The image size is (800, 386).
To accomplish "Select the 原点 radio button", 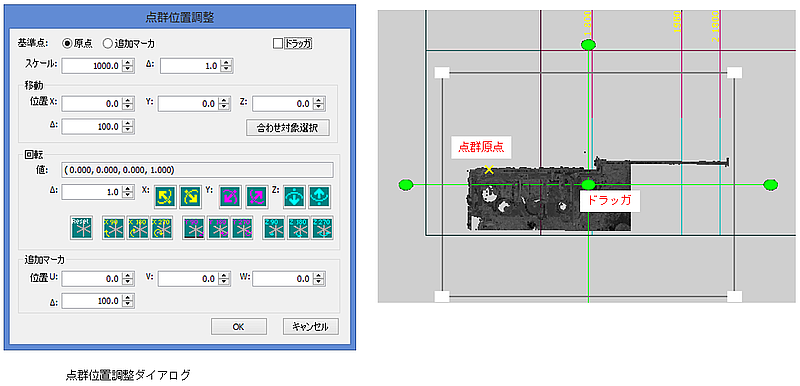I will tap(67, 43).
